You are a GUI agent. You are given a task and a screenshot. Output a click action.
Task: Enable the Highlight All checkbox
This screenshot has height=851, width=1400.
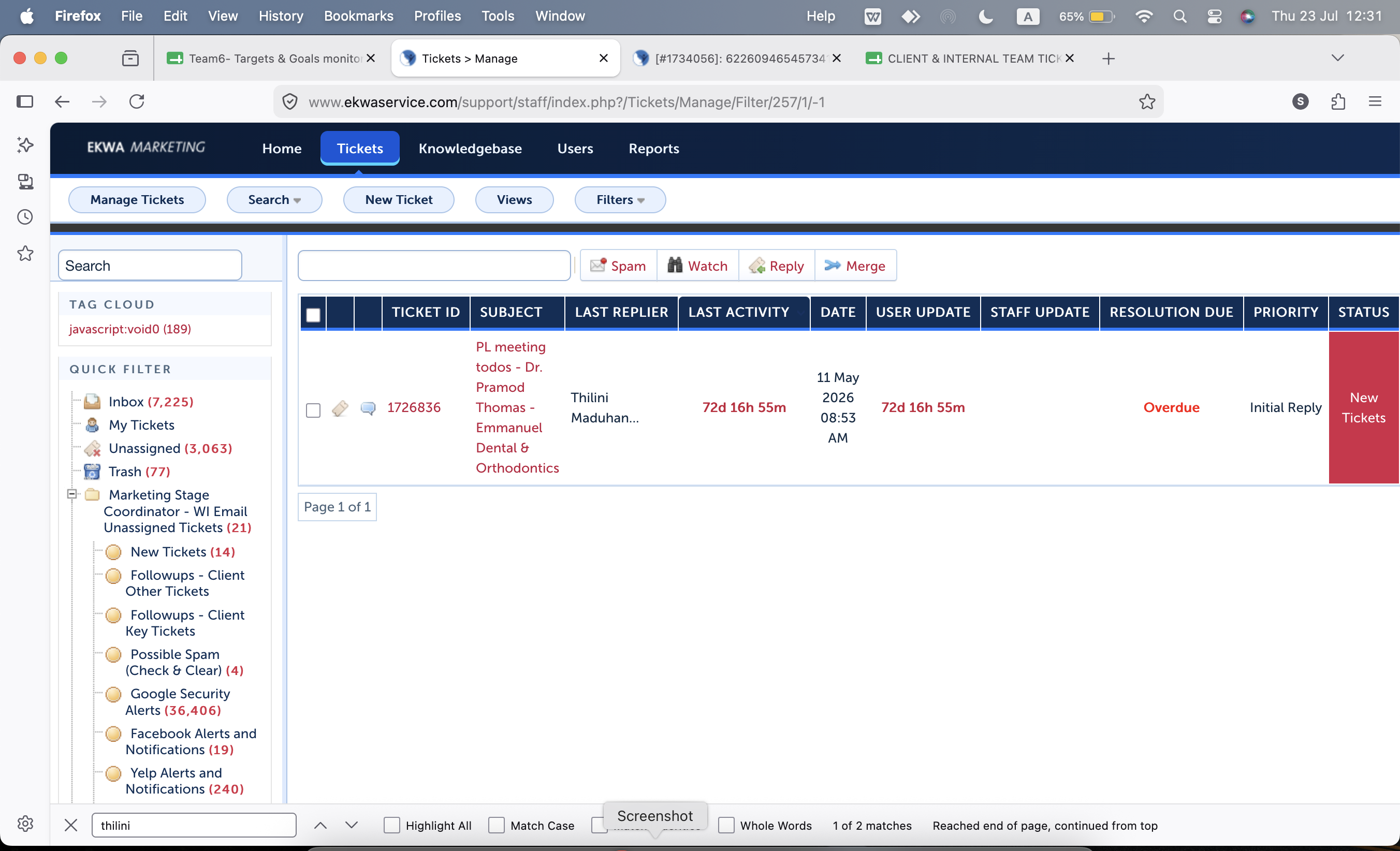pos(391,825)
